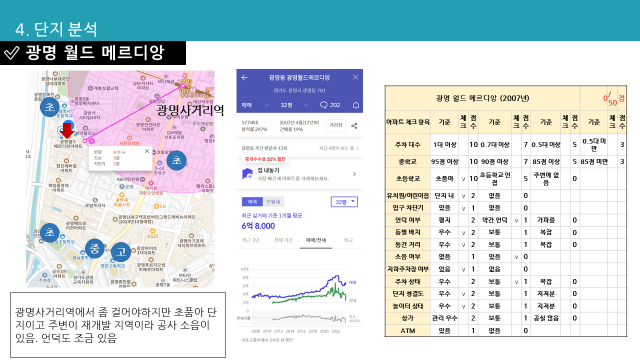Open the 거리뷰 street view button
Screen dimensions: 640x360
click(x=336, y=125)
